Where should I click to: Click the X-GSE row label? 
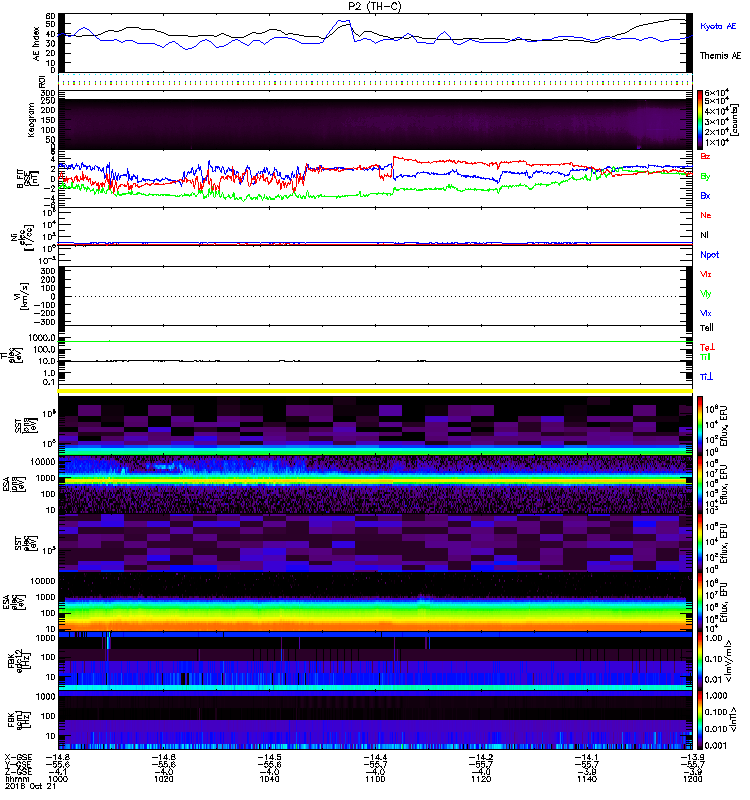pos(18,758)
